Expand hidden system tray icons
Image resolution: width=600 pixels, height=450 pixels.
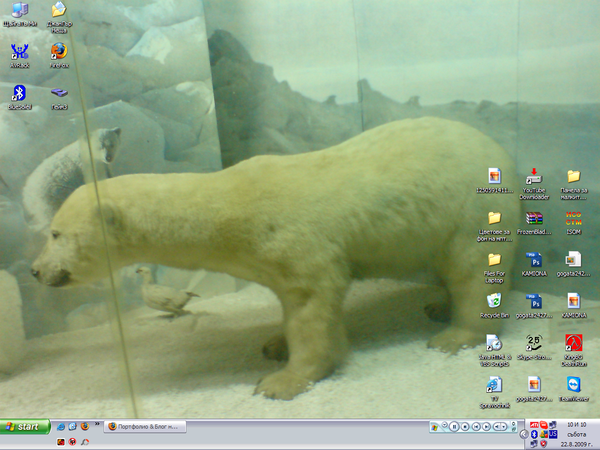[524, 434]
